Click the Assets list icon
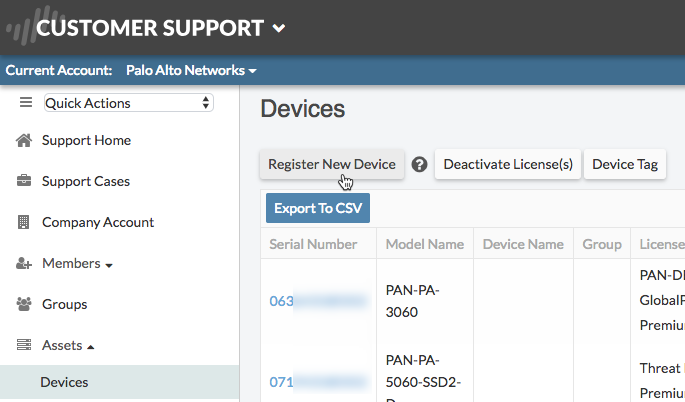685x402 pixels. click(24, 345)
